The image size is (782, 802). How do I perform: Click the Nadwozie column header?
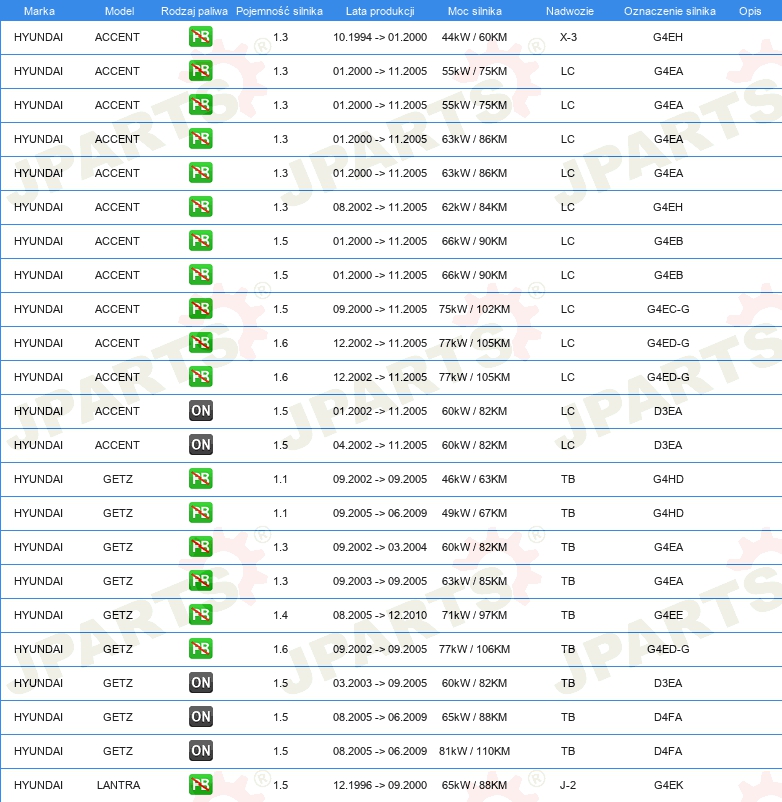[569, 11]
